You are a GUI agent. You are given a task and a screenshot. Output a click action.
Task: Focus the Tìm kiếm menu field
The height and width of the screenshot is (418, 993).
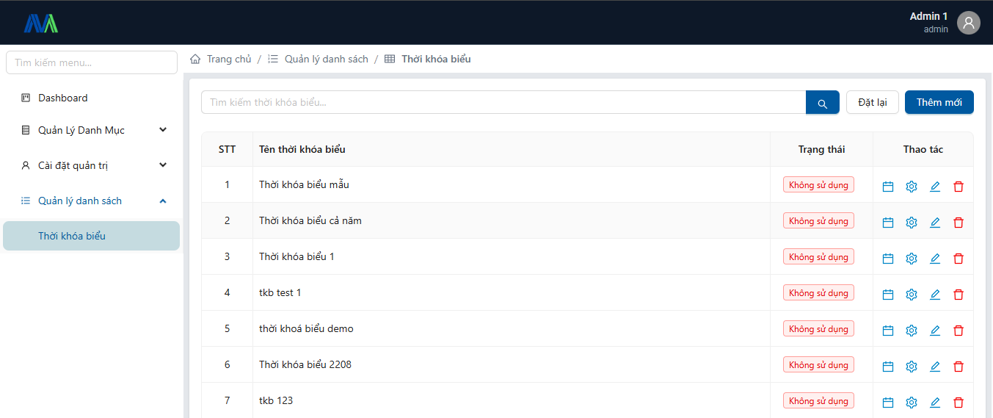(91, 63)
